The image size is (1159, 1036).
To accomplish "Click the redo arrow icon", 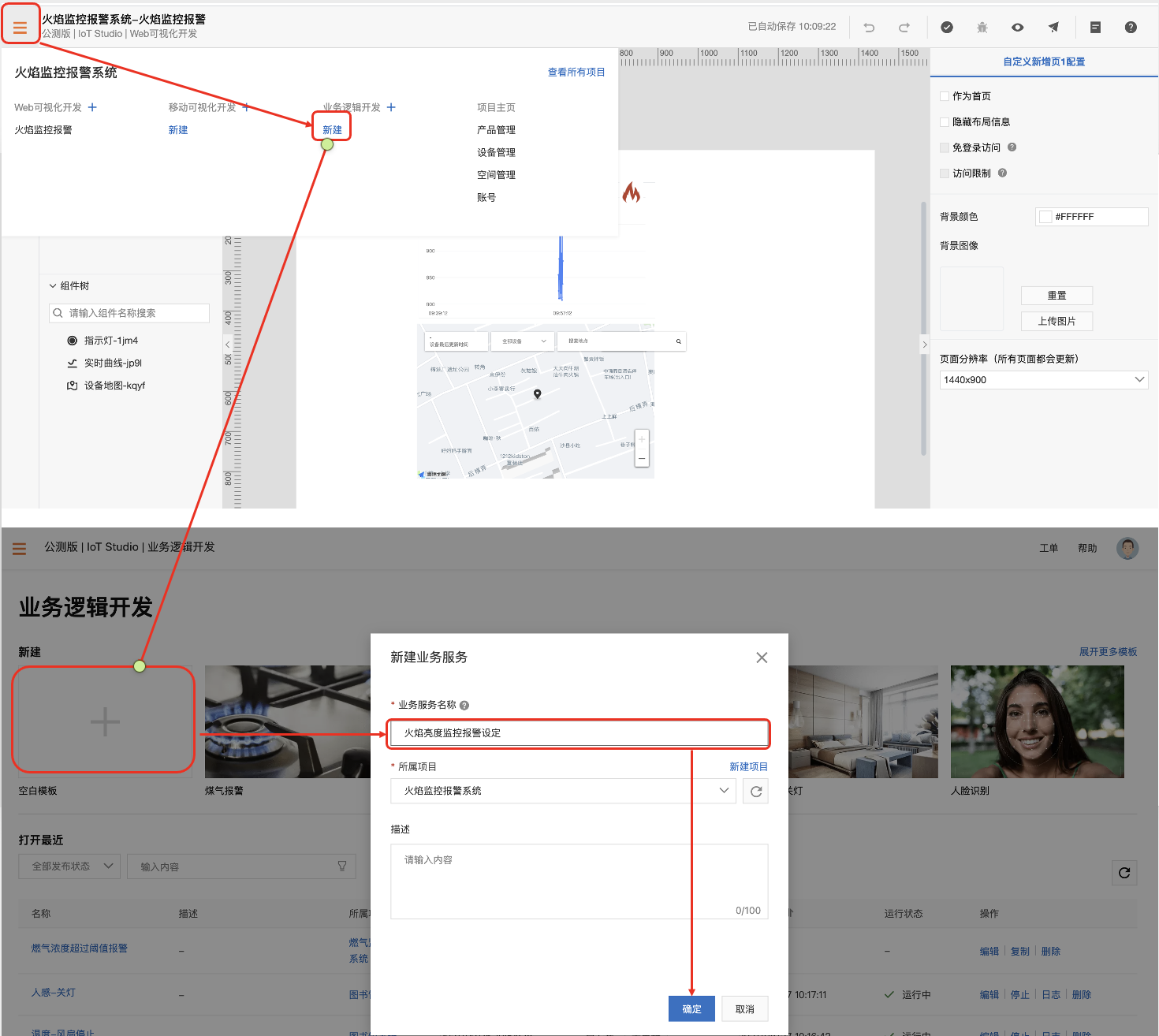I will point(904,28).
